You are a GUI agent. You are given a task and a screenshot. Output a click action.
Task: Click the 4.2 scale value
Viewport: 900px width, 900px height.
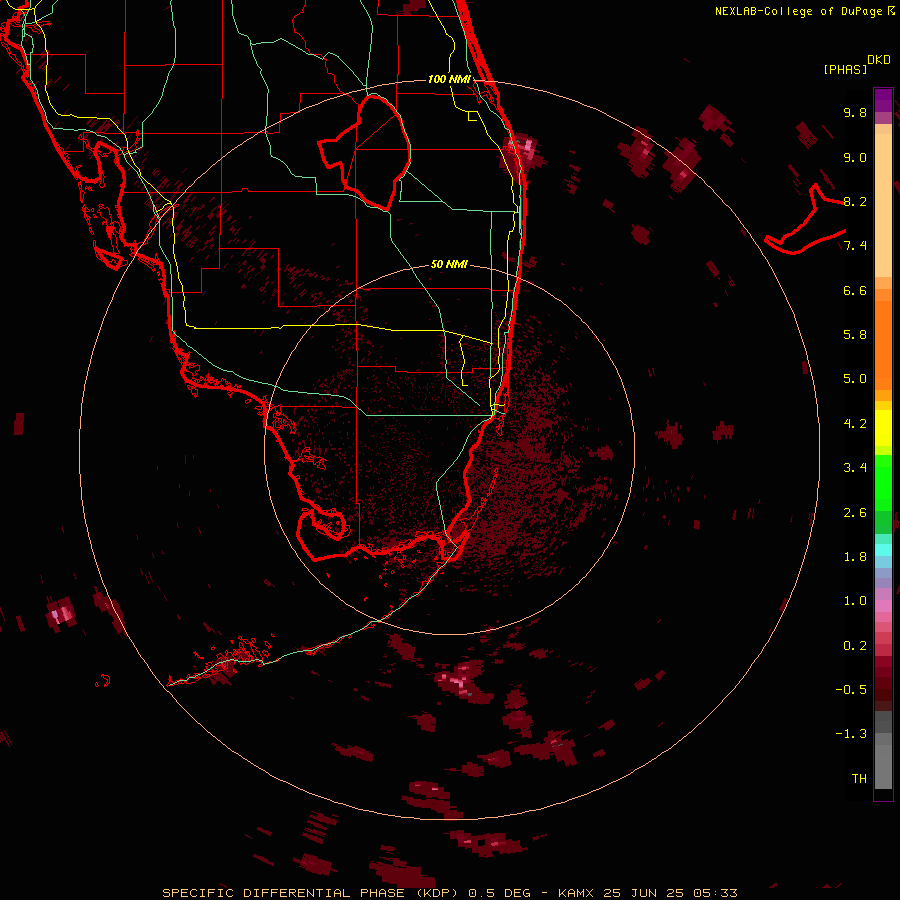(x=855, y=424)
